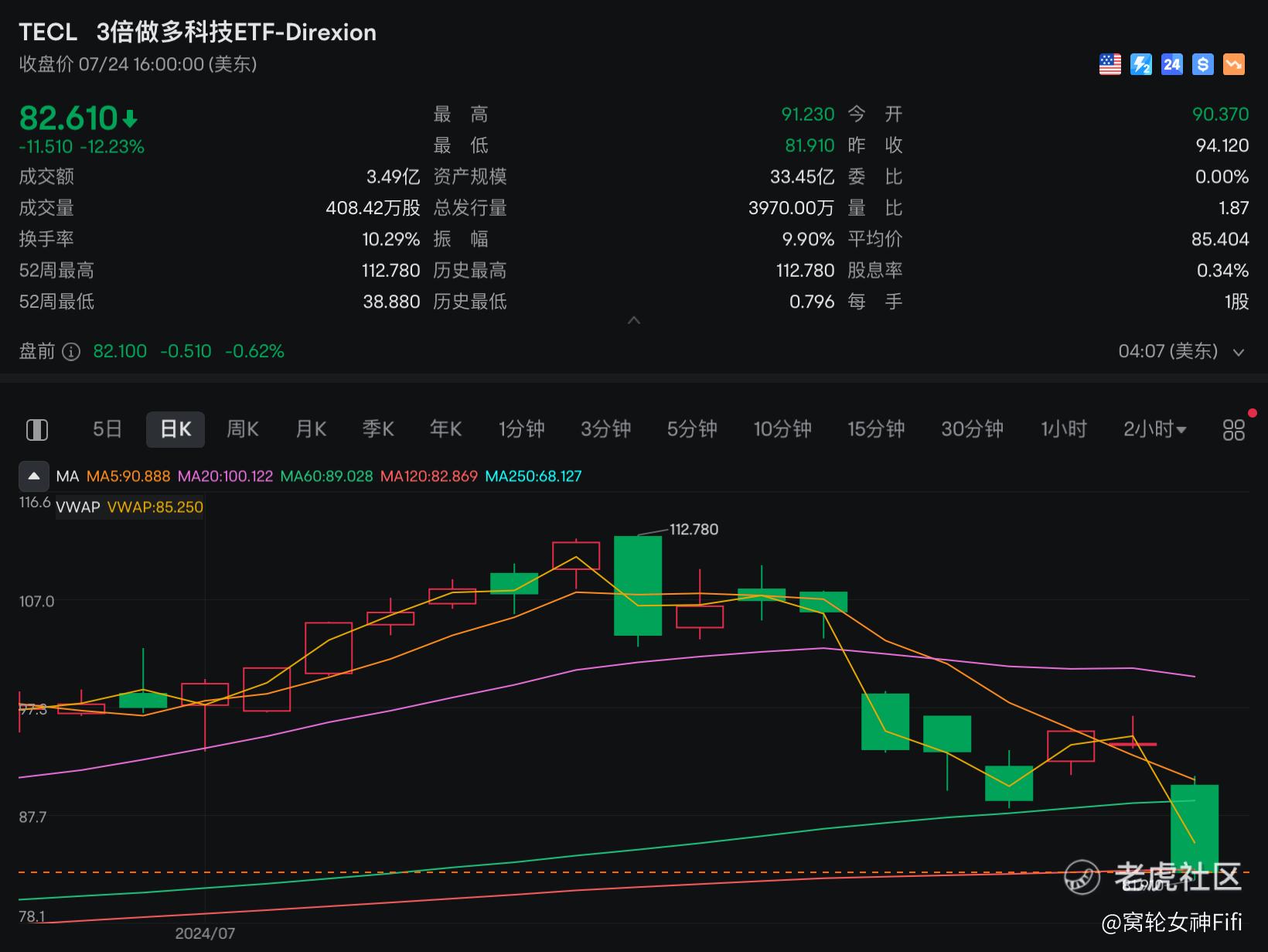Click the 最高 value 91.230
Viewport: 1268px width, 952px height.
[x=808, y=114]
